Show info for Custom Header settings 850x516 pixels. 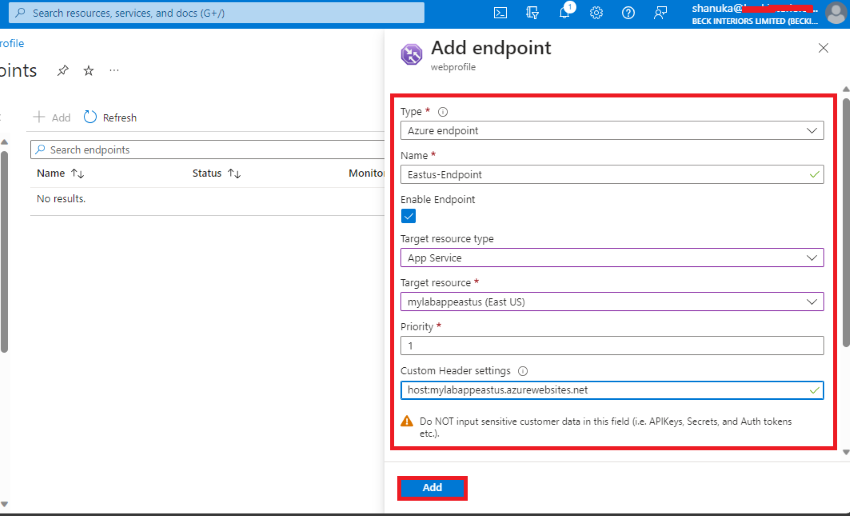[523, 371]
